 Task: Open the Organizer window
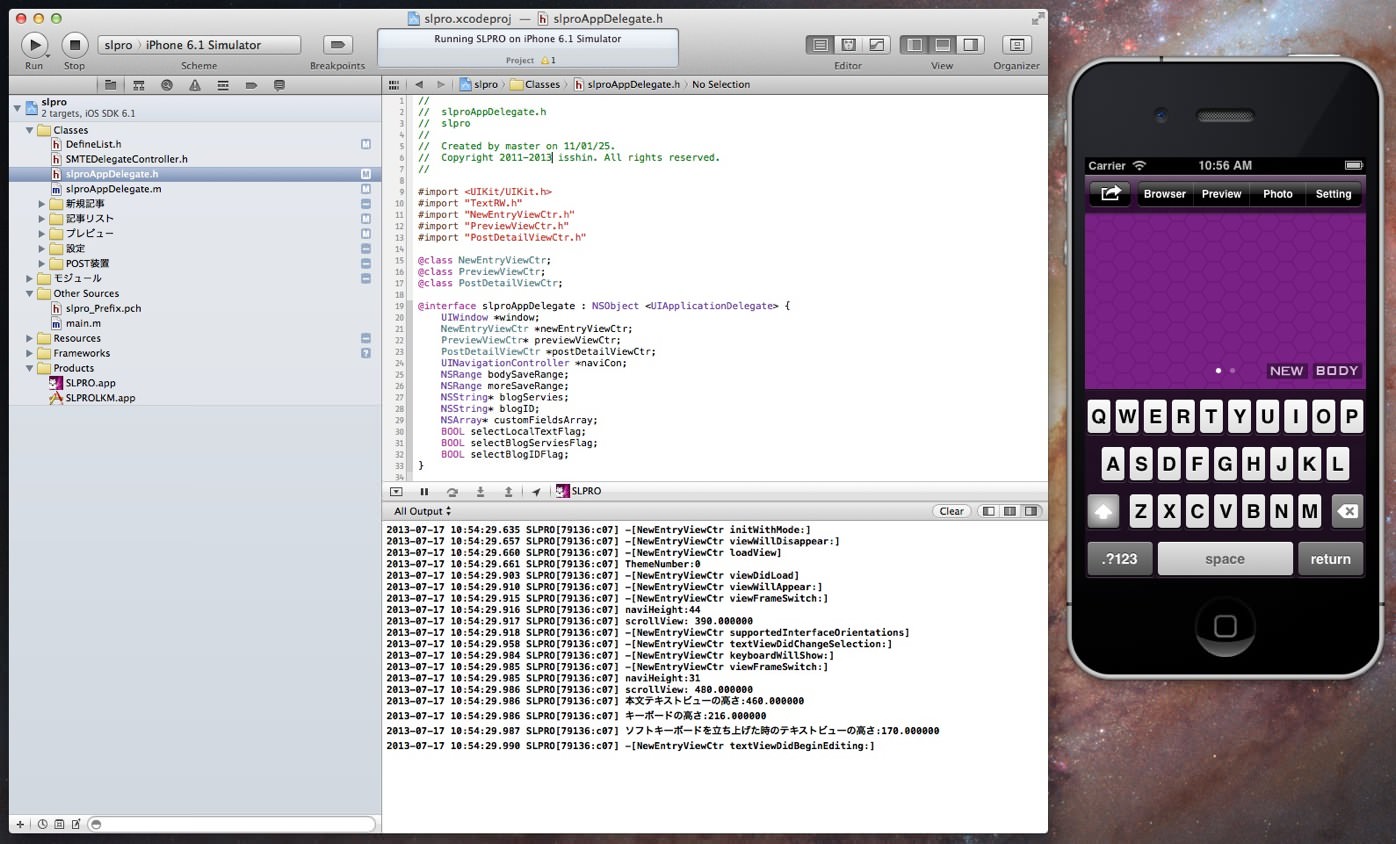pos(1017,45)
